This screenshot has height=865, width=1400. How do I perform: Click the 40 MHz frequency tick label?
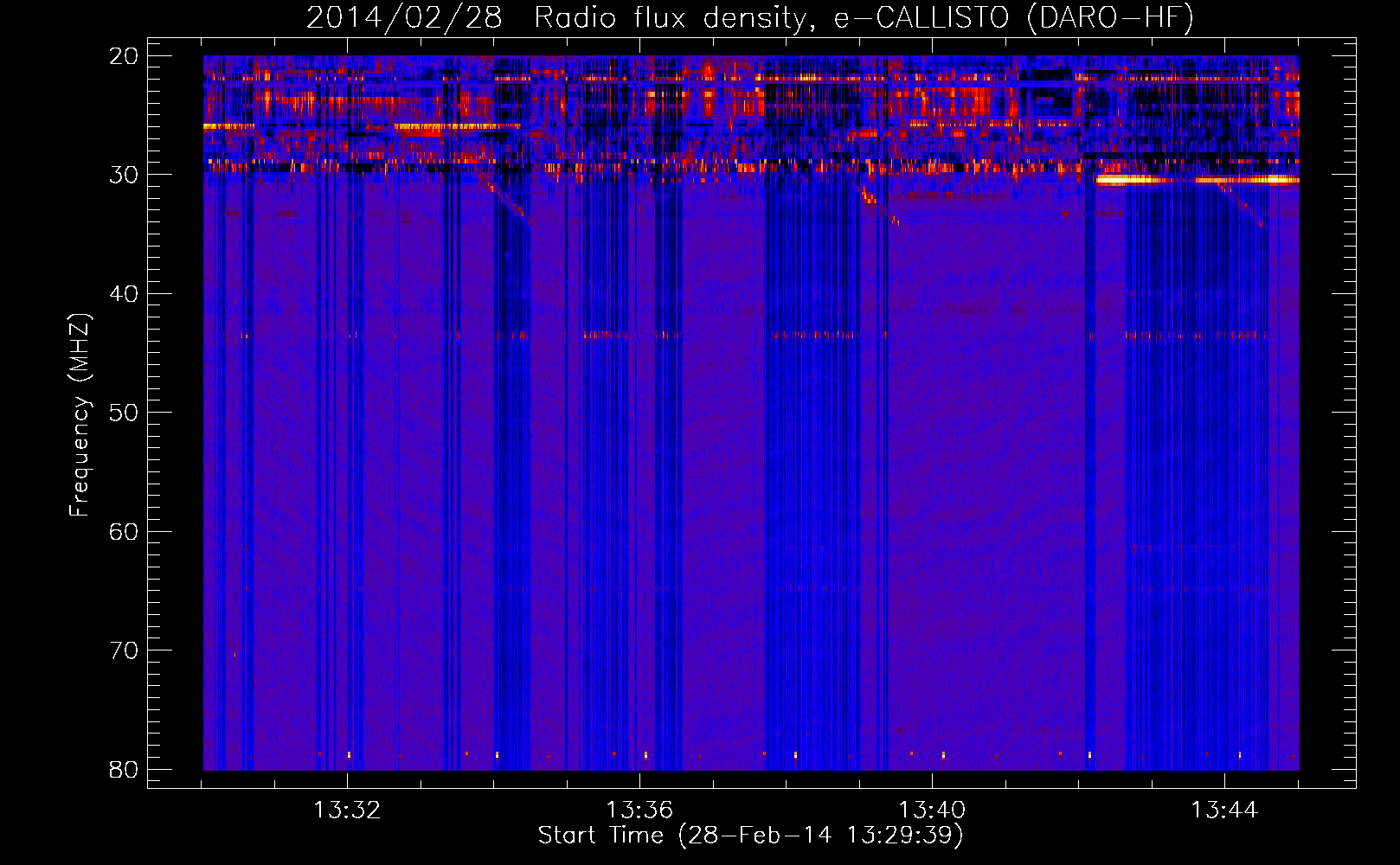tap(124, 294)
